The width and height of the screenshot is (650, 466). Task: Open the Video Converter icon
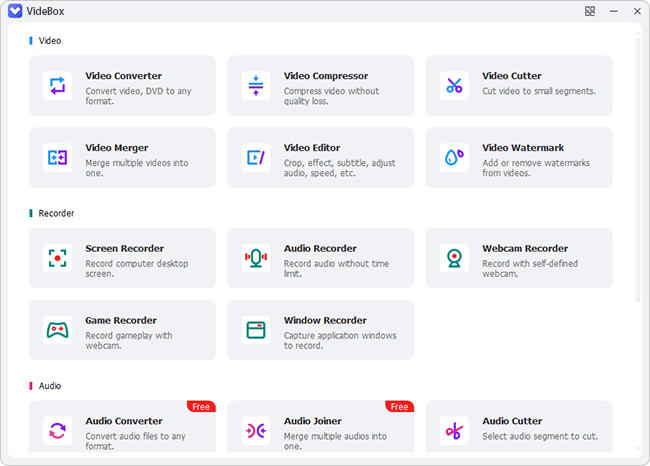click(x=57, y=86)
